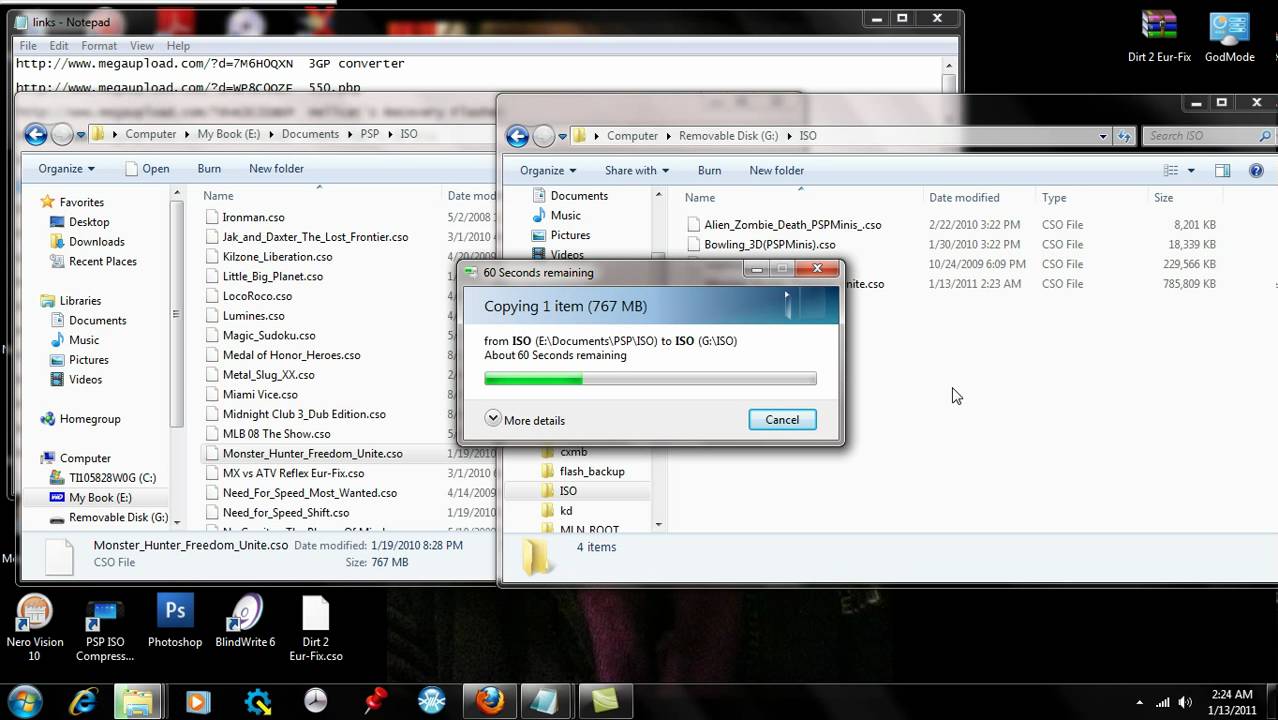Toggle preview pane in Removable Disk window
The image size is (1278, 720).
point(1222,171)
